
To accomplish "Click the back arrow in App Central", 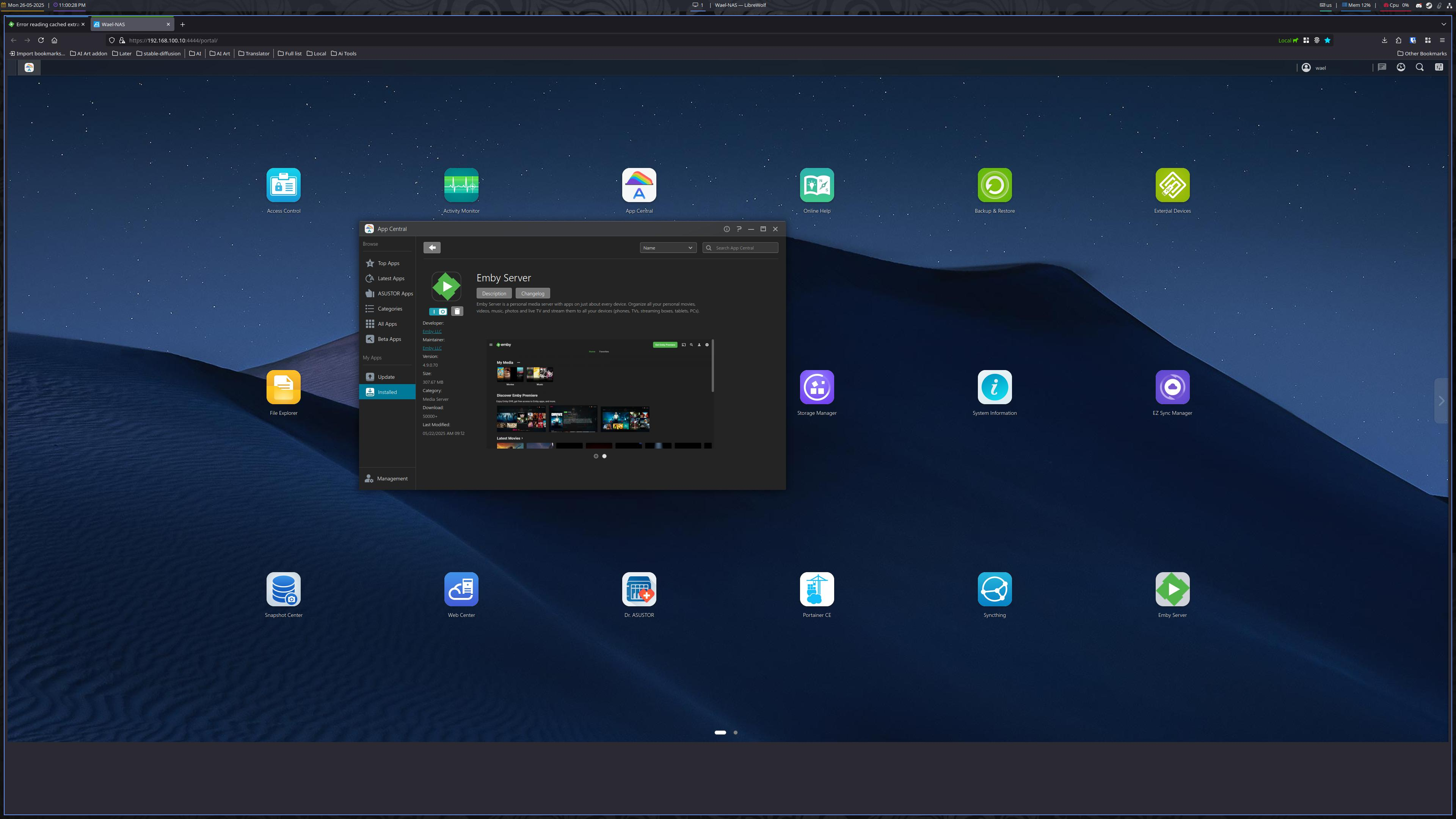I will (x=432, y=248).
